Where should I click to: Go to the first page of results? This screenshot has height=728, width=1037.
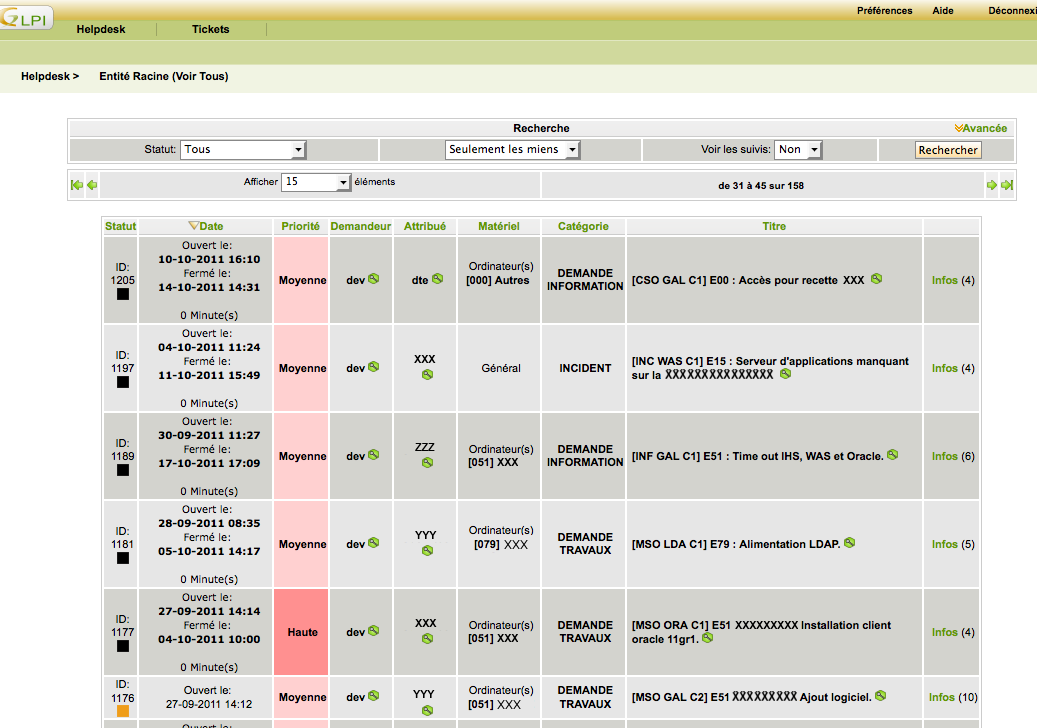76,185
